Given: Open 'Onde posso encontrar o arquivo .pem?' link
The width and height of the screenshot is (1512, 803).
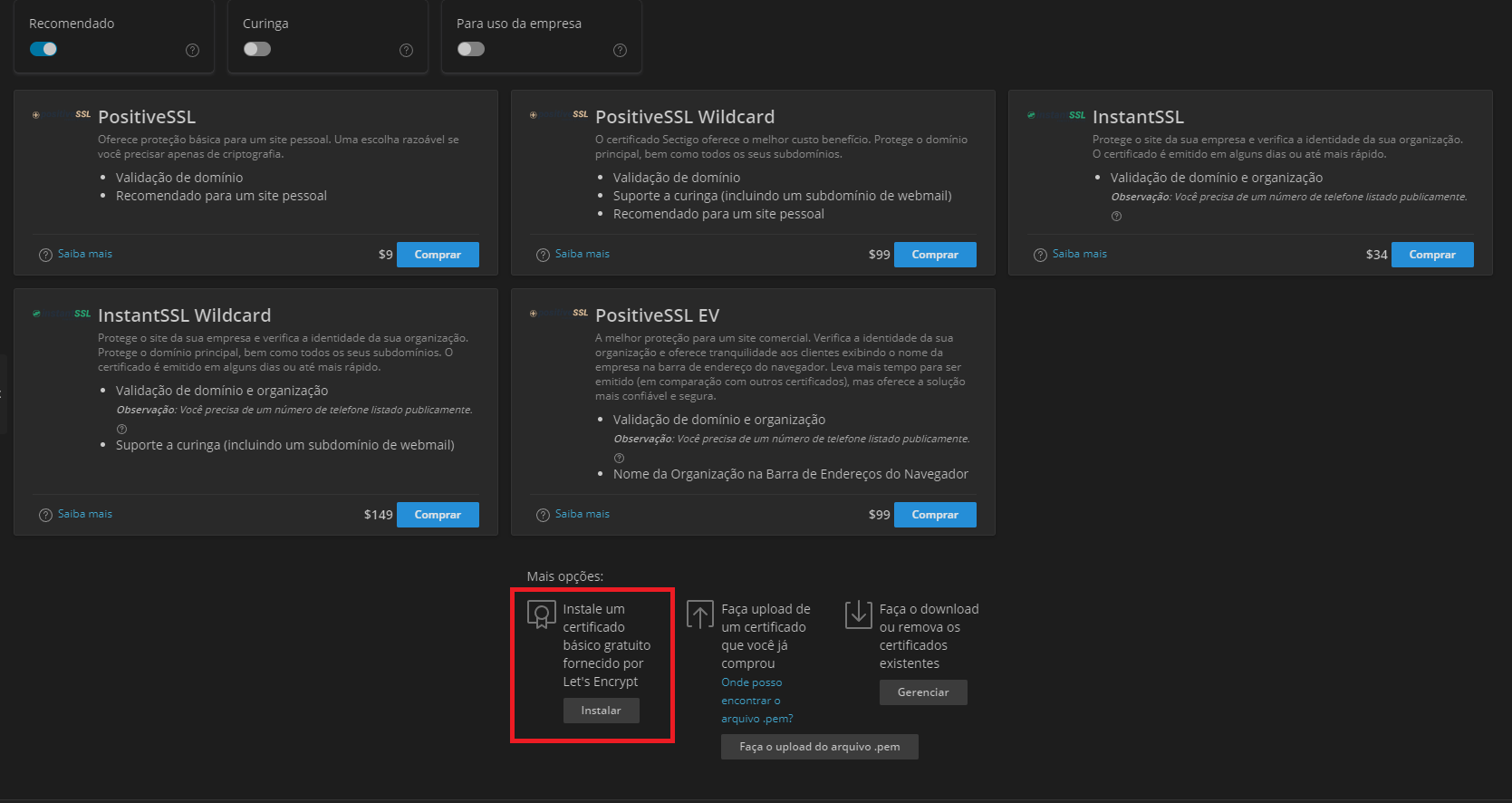Looking at the screenshot, I should pyautogui.click(x=756, y=701).
